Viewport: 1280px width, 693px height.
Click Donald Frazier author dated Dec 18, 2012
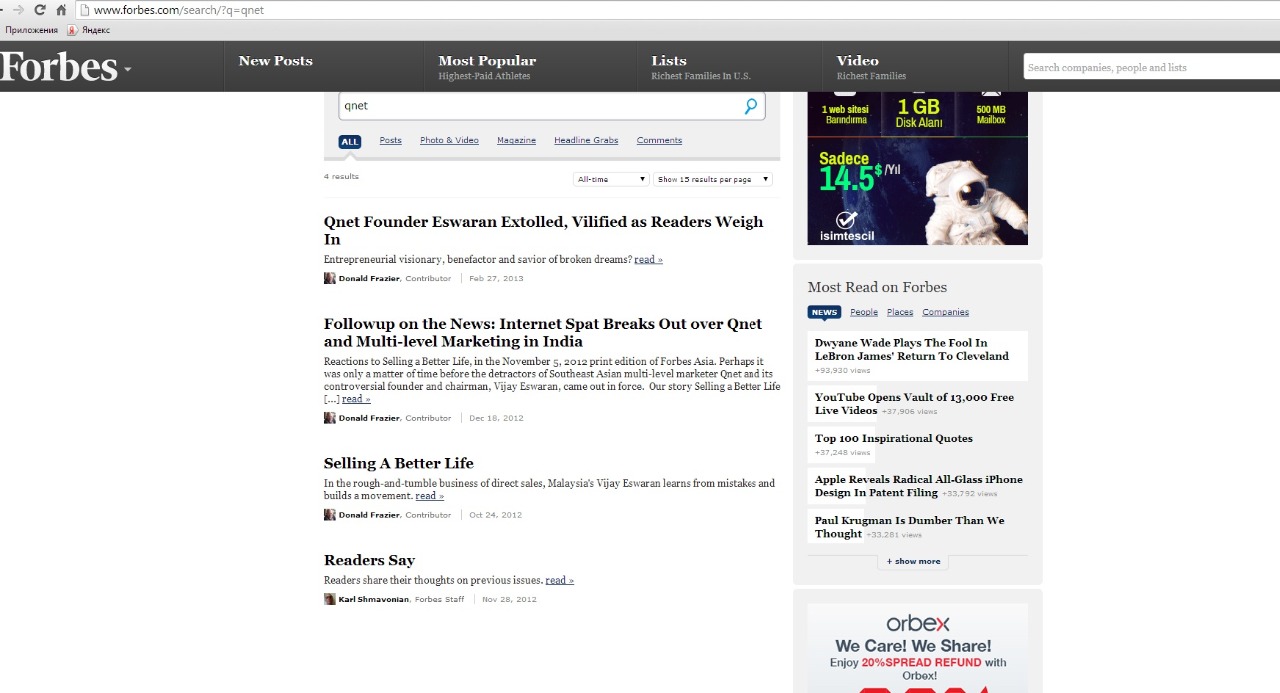(369, 418)
